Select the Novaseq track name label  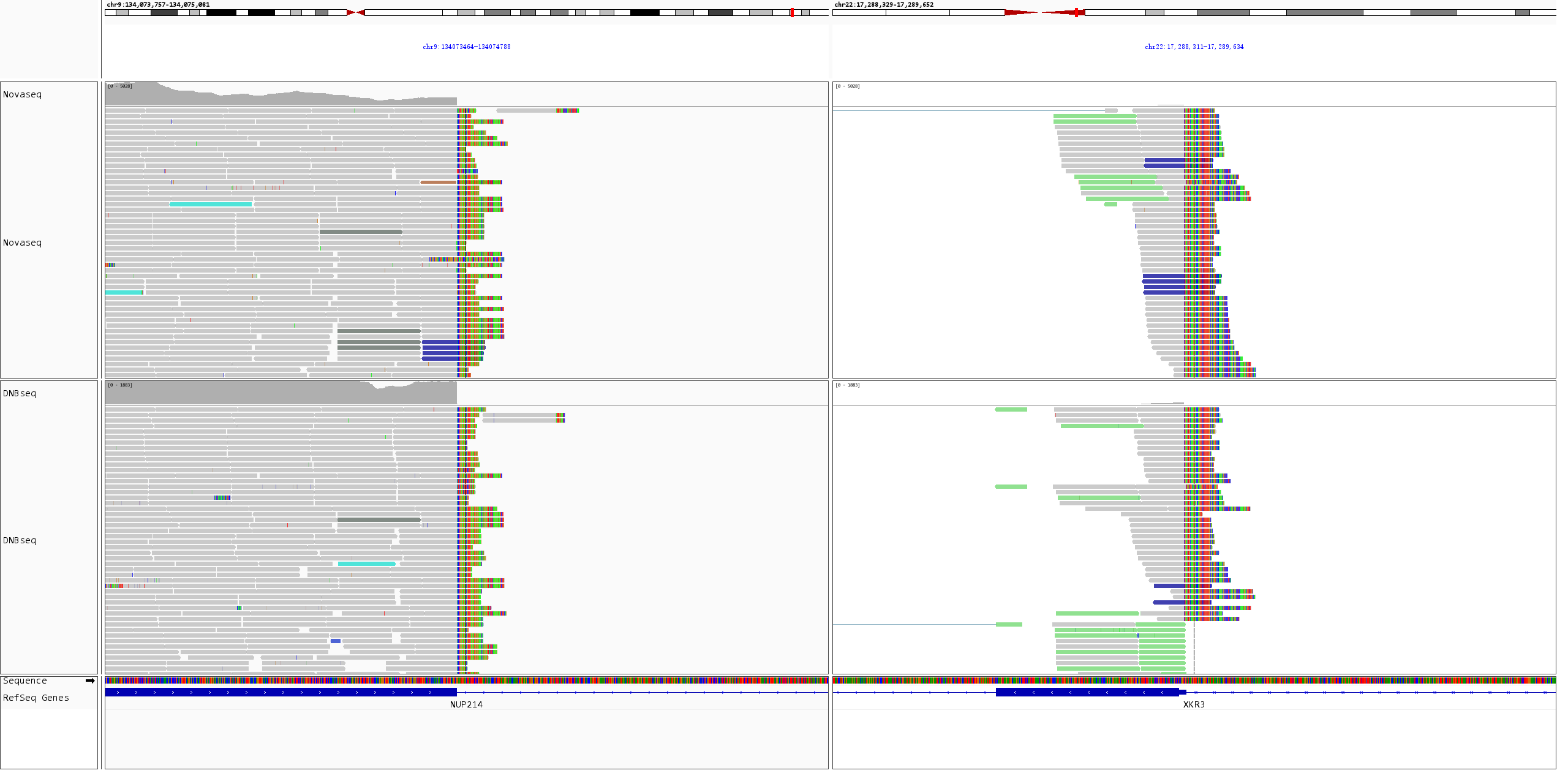click(21, 243)
